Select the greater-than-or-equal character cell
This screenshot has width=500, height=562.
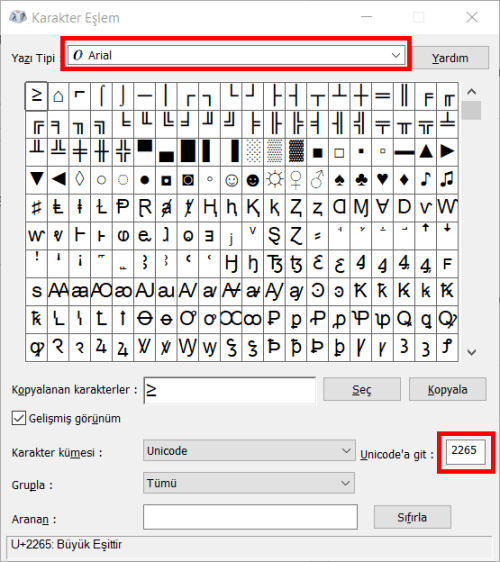coord(36,96)
